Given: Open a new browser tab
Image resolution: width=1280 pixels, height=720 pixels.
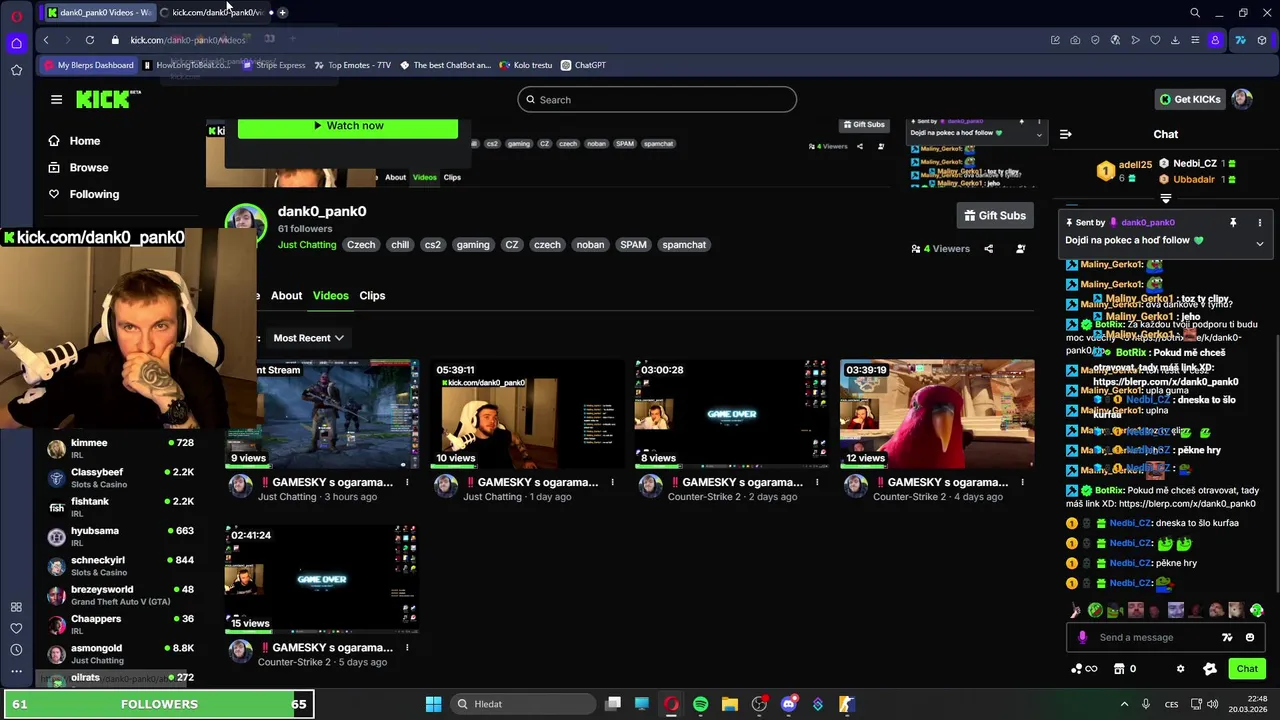Looking at the screenshot, I should pyautogui.click(x=283, y=12).
